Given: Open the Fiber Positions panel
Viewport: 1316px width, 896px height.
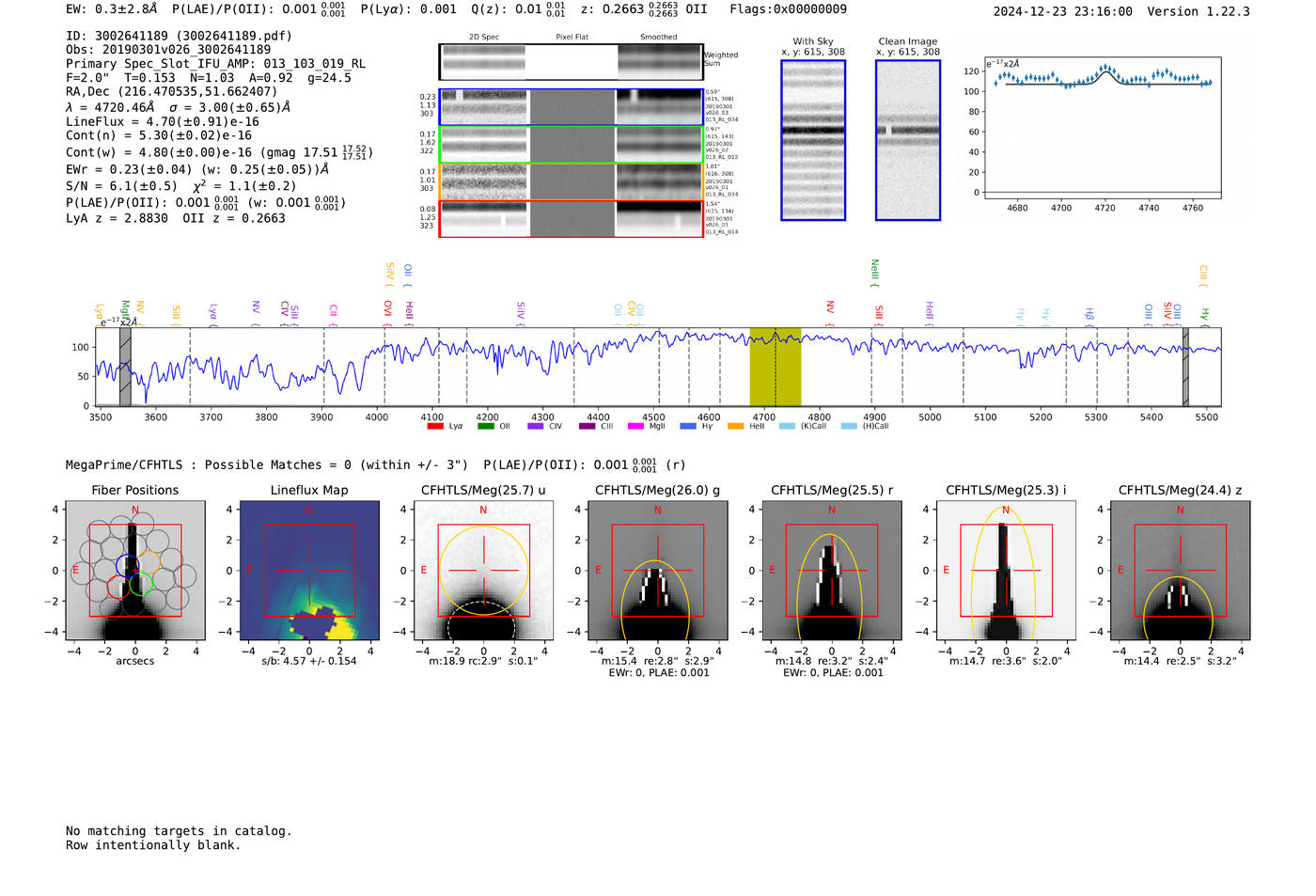Looking at the screenshot, I should (x=135, y=570).
